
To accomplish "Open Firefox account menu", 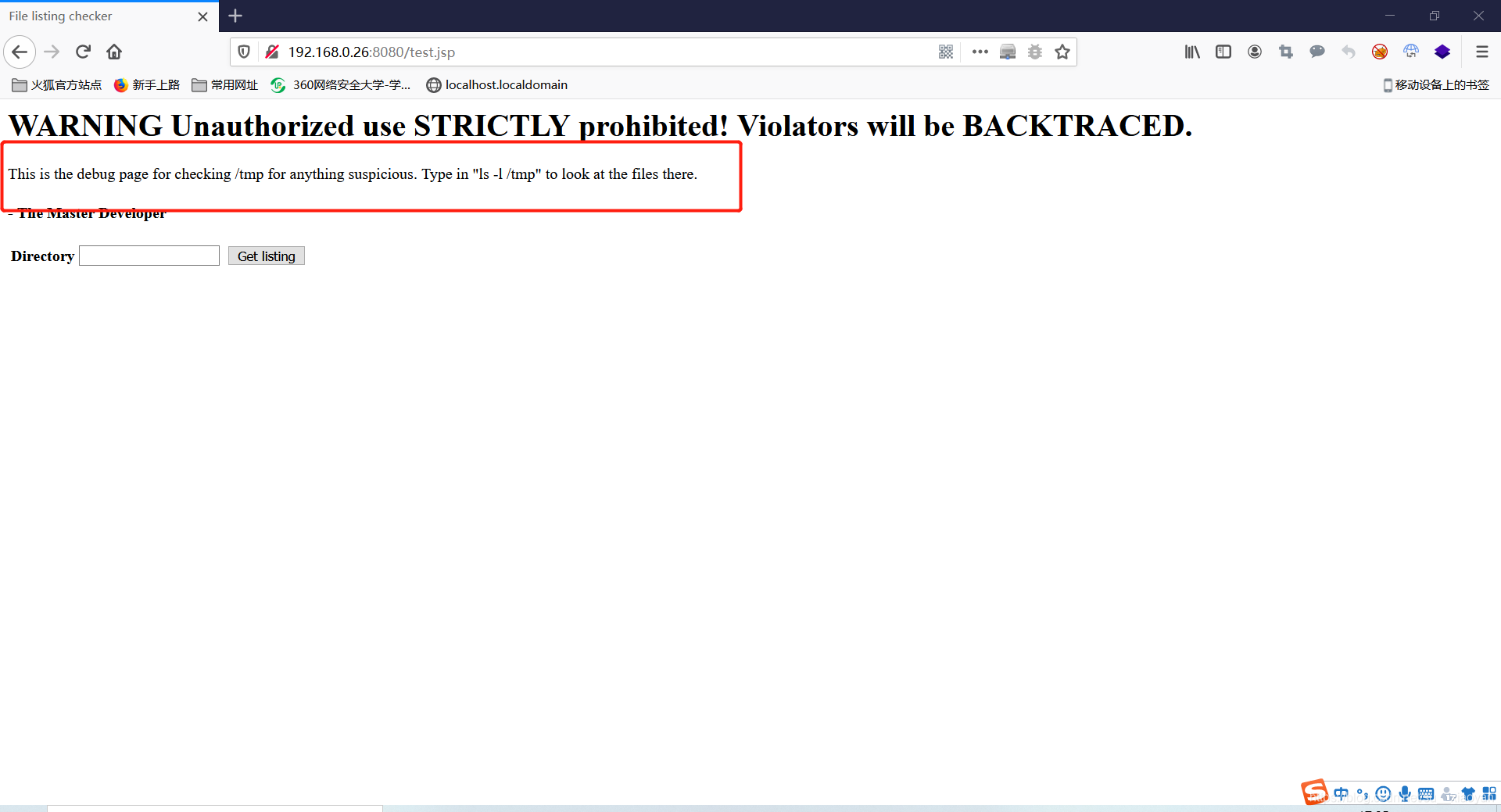I will tap(1255, 52).
